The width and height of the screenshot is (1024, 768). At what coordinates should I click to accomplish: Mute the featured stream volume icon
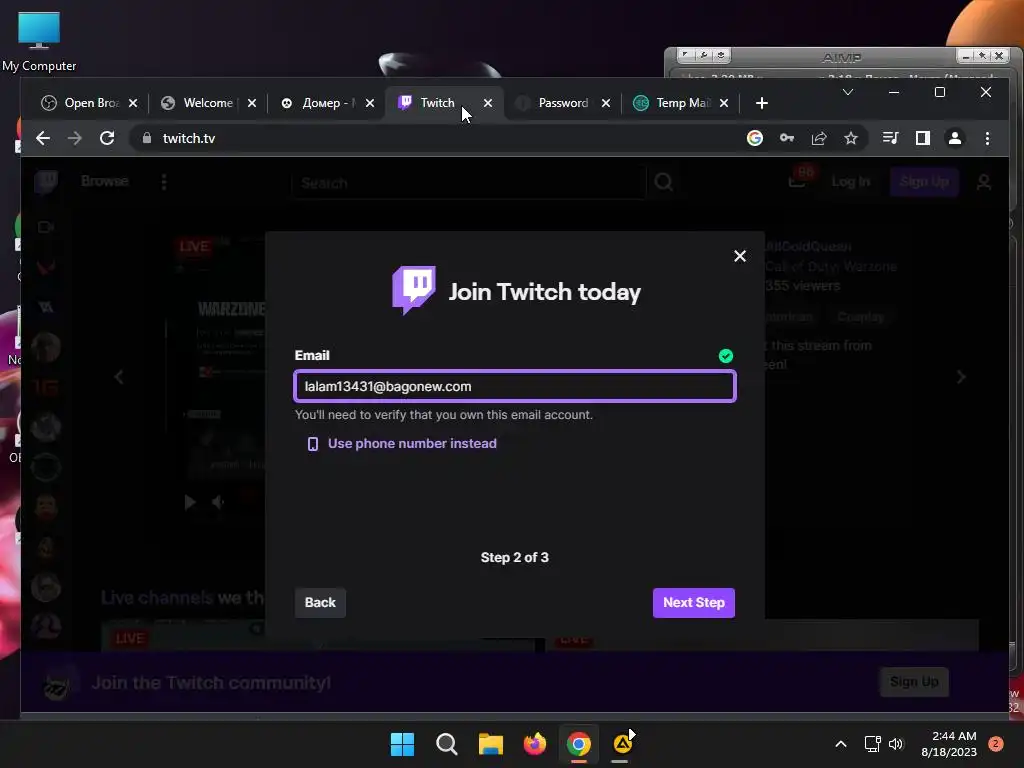tap(218, 502)
